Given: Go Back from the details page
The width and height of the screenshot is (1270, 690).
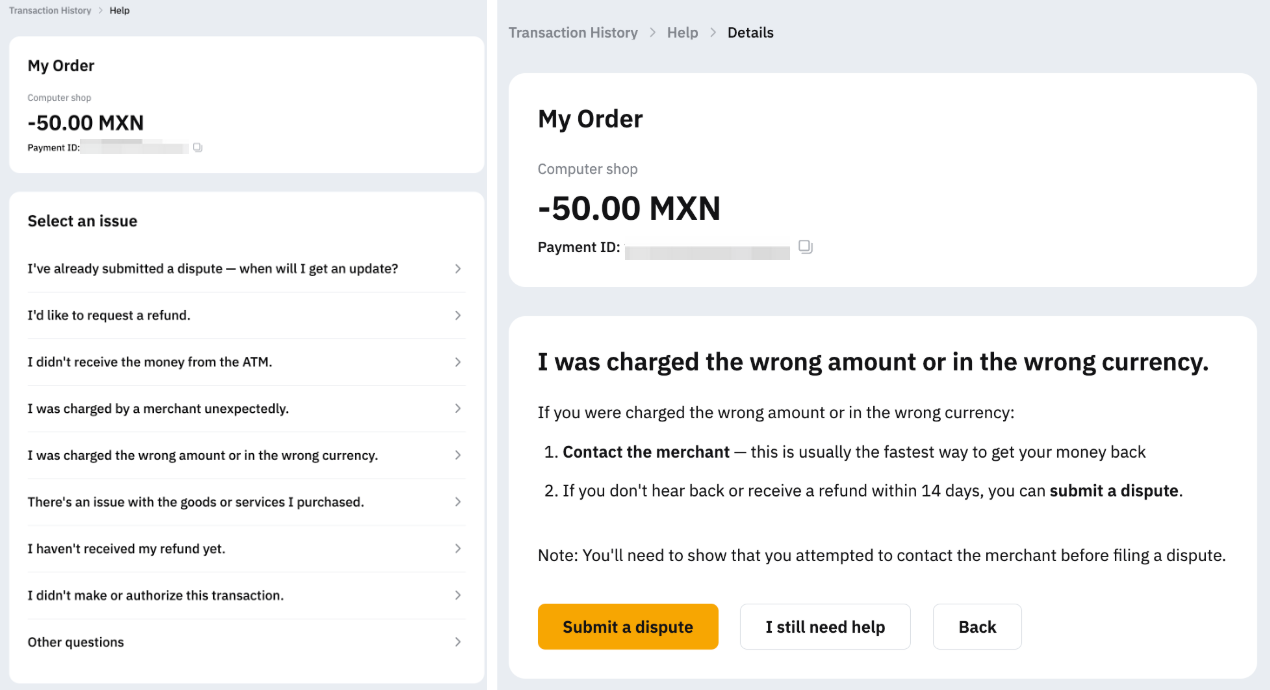Looking at the screenshot, I should [977, 627].
